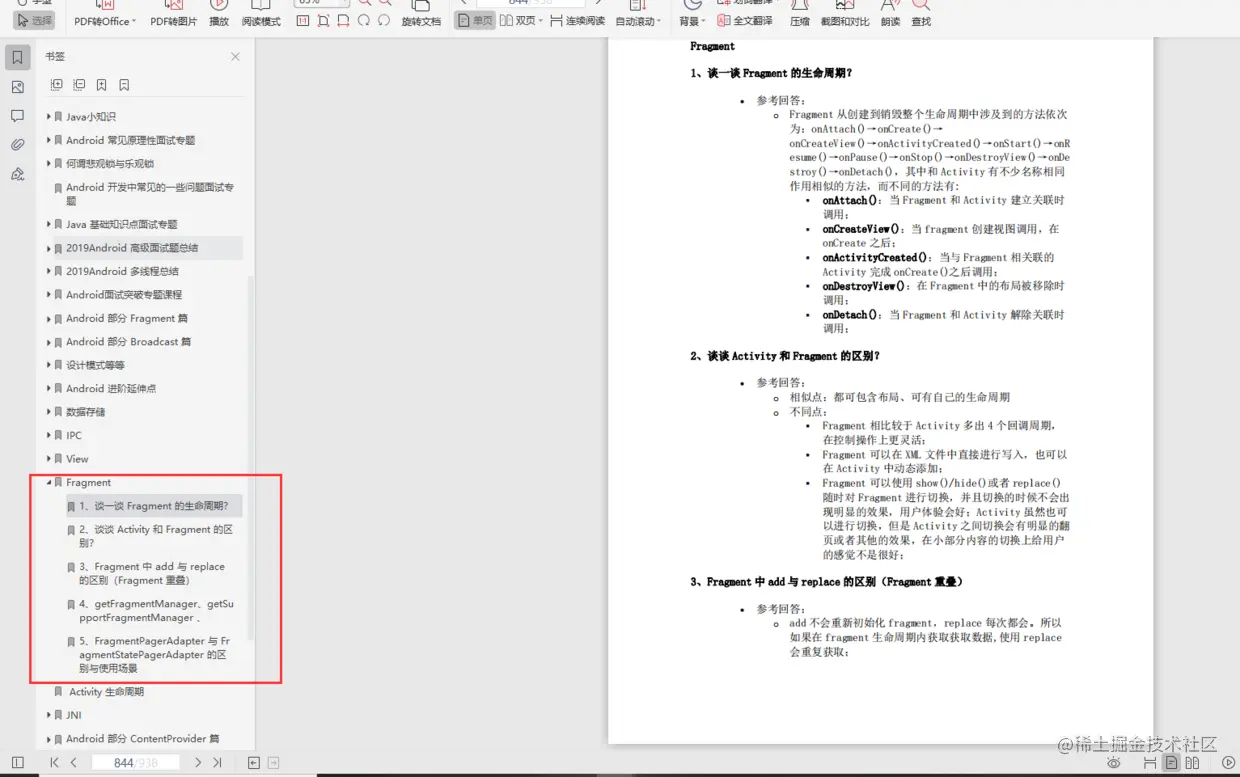The image size is (1240, 777).
Task: Collapse the Fragment bookmark node
Action: (48, 482)
